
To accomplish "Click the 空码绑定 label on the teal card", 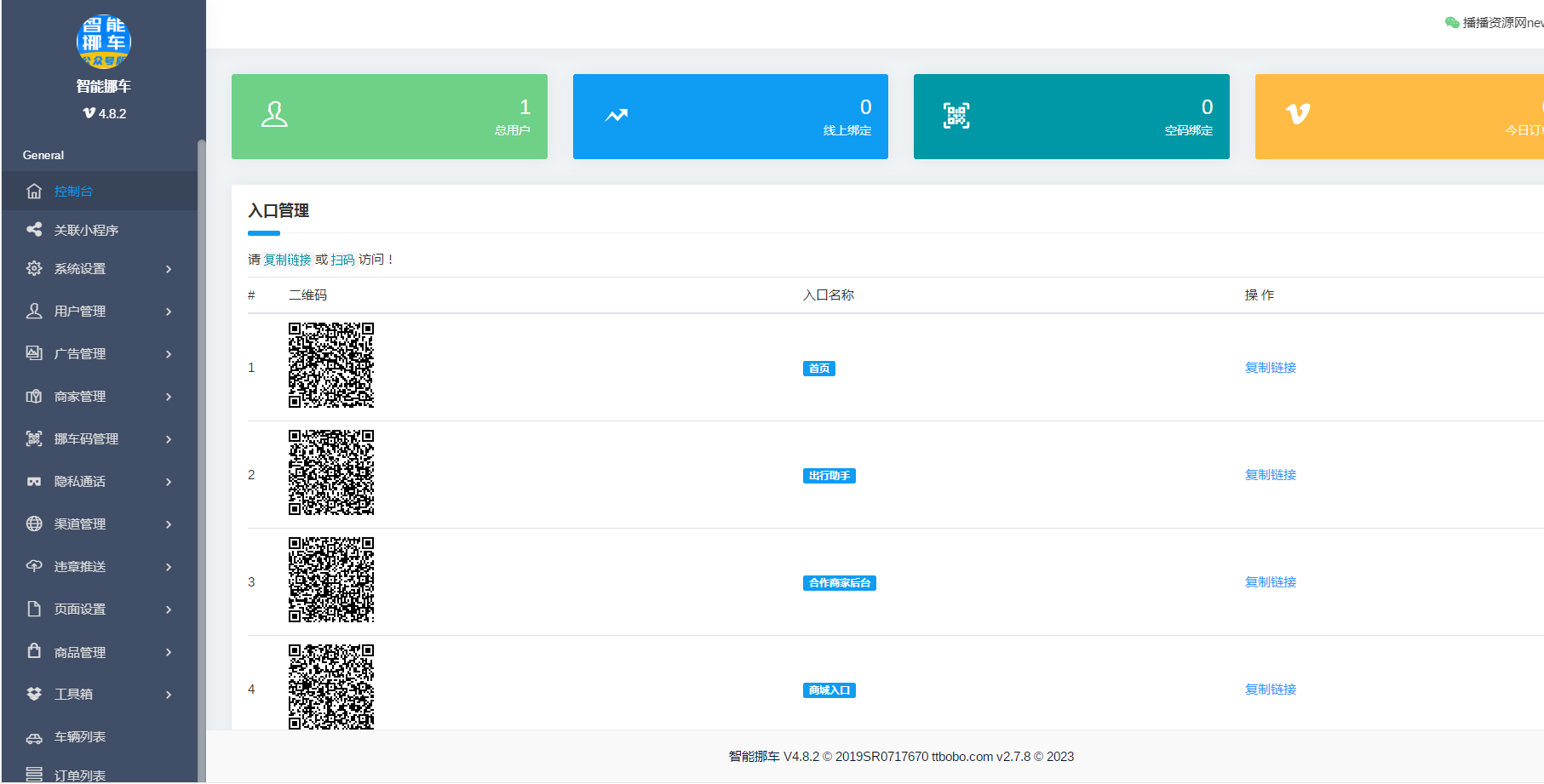I will coord(1189,130).
